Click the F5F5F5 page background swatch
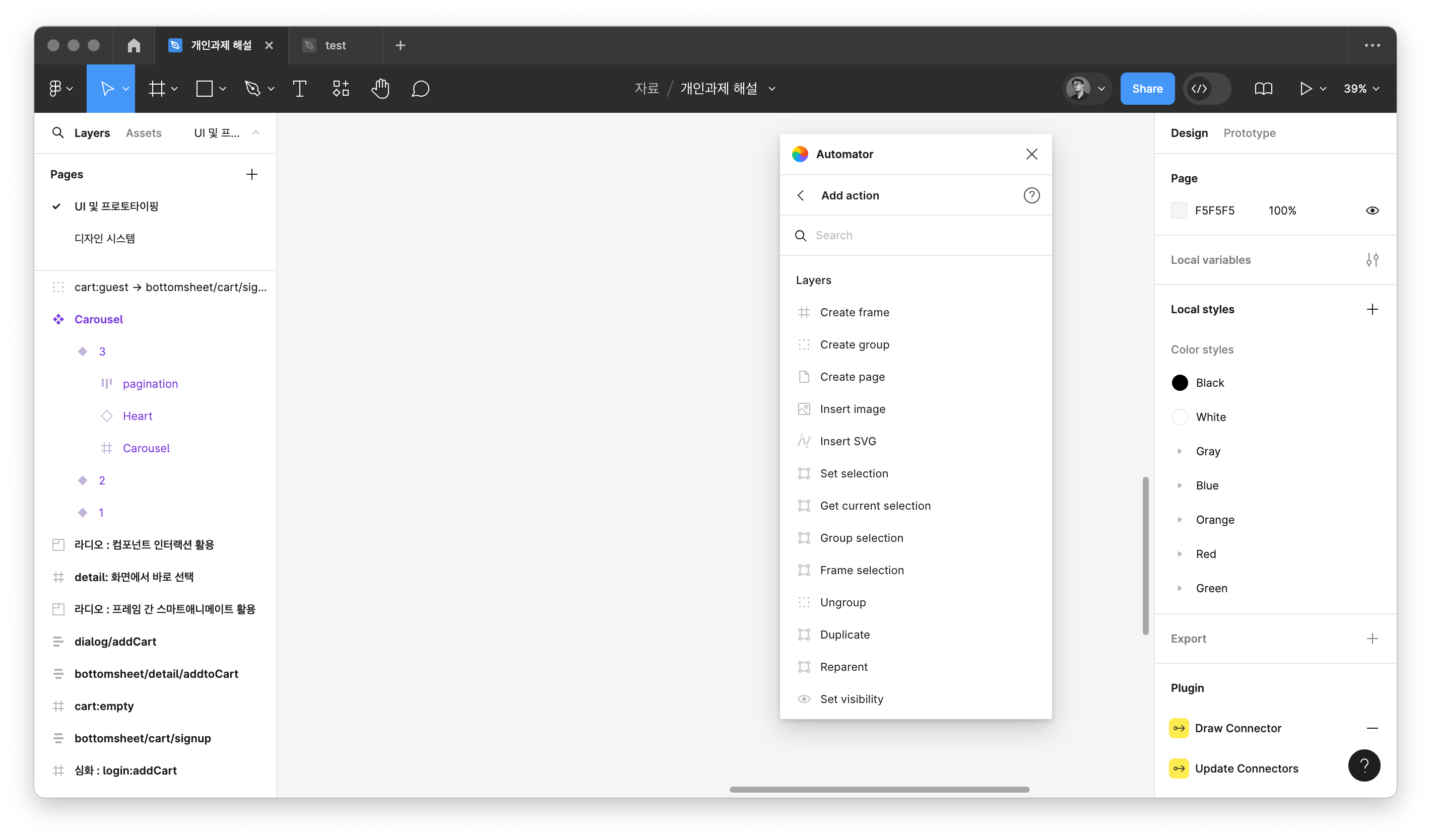The height and width of the screenshot is (840, 1431). pyautogui.click(x=1178, y=211)
